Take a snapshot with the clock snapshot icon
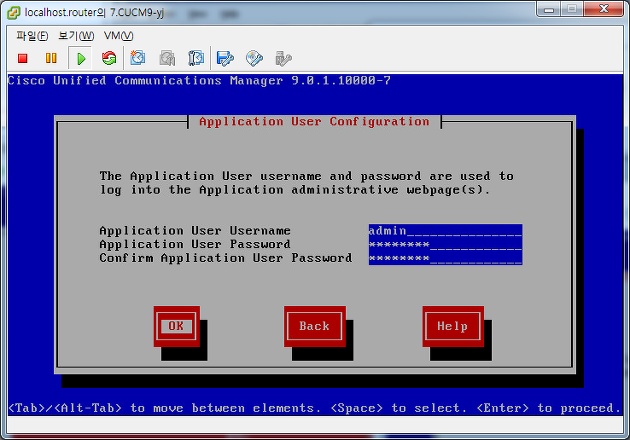Screen dimensions: 630x440 [137, 58]
